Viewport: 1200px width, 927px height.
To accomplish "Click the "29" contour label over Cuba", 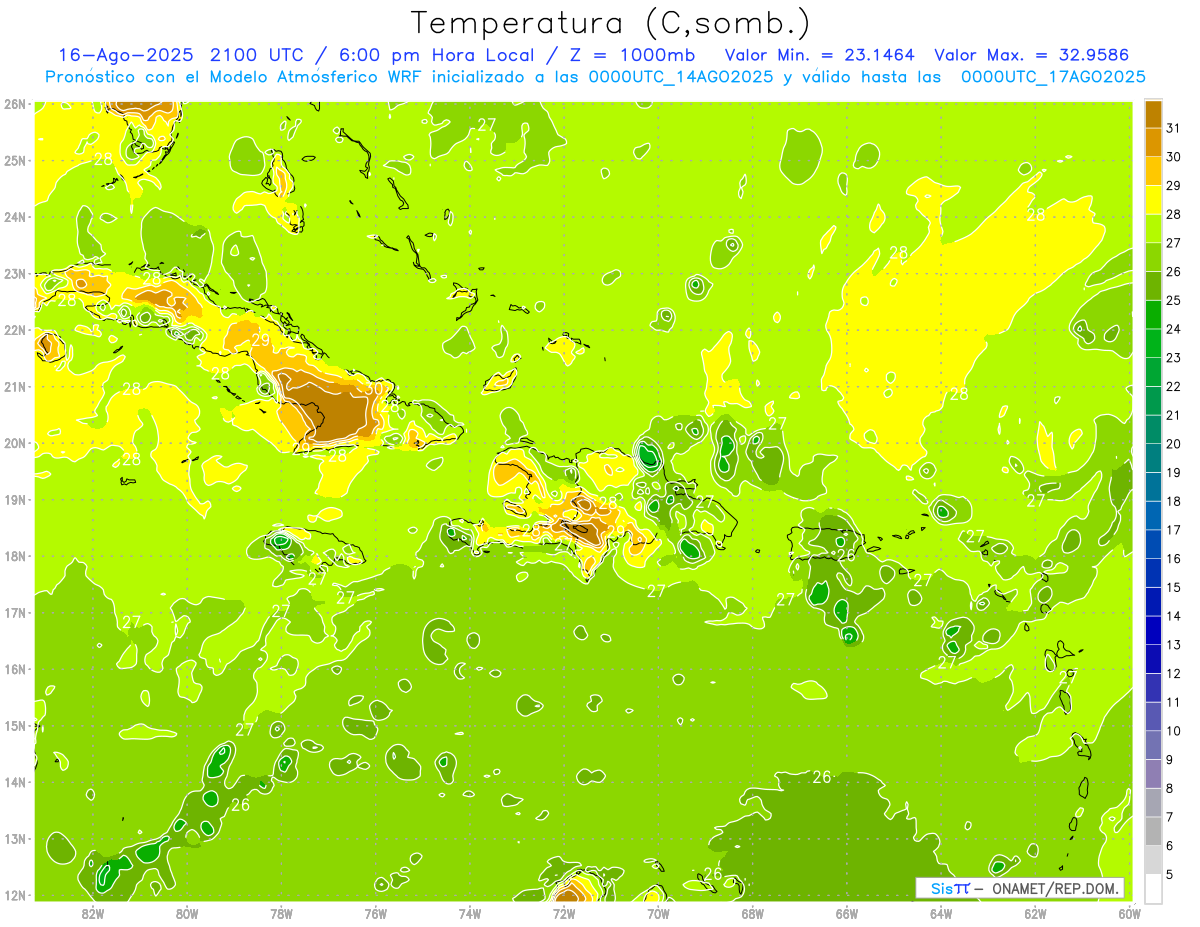I will (261, 340).
